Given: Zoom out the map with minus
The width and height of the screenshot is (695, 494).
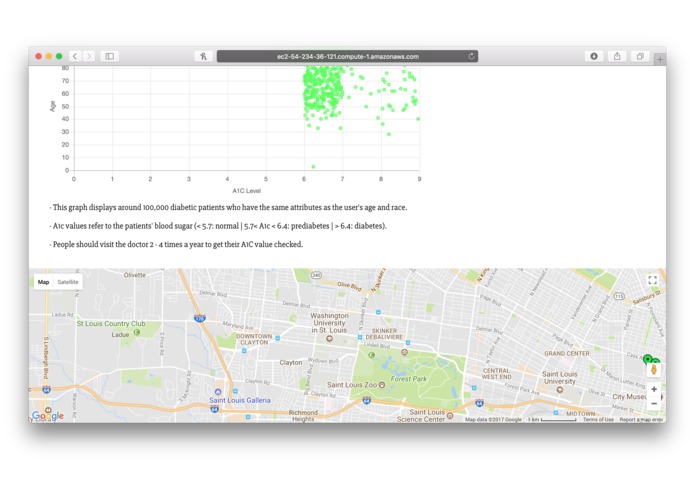Looking at the screenshot, I should coord(654,404).
